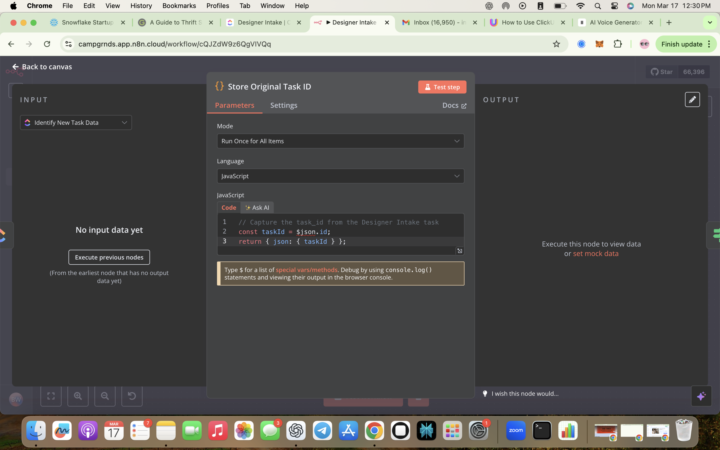This screenshot has height=450, width=720.
Task: Open ChatGPT from the dock
Action: click(x=296, y=430)
